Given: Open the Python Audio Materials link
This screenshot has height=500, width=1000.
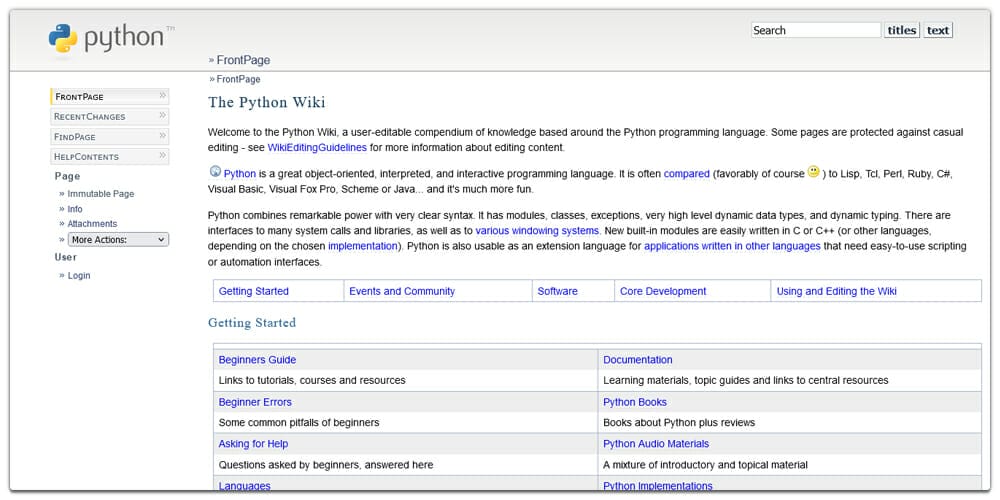Looking at the screenshot, I should pos(656,444).
